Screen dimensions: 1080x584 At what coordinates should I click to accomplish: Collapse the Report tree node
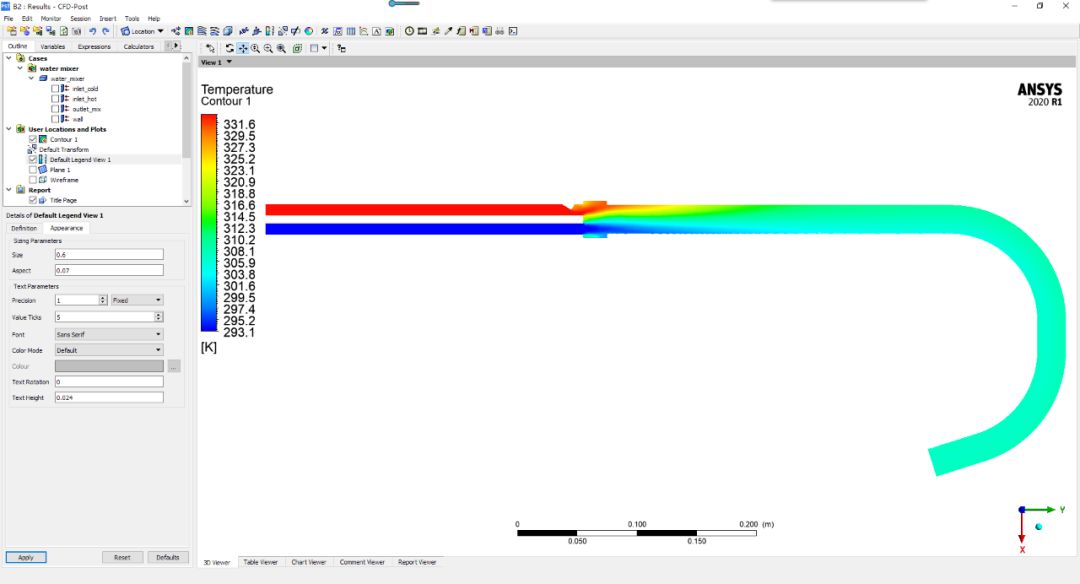click(x=9, y=189)
